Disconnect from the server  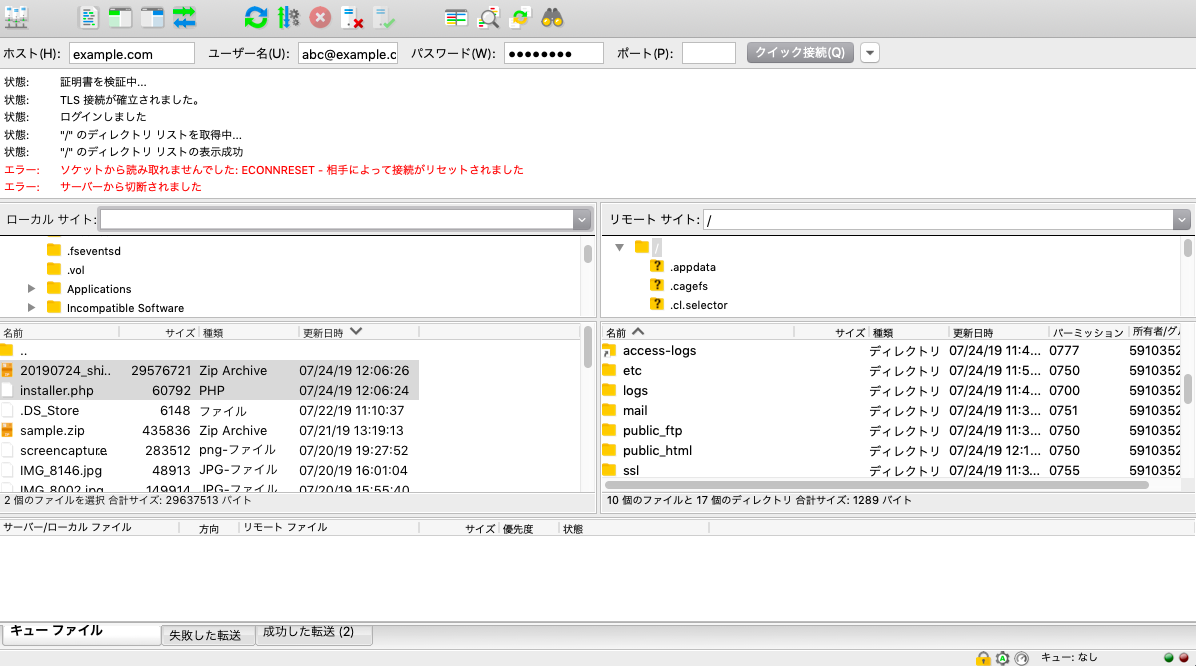pyautogui.click(x=350, y=17)
